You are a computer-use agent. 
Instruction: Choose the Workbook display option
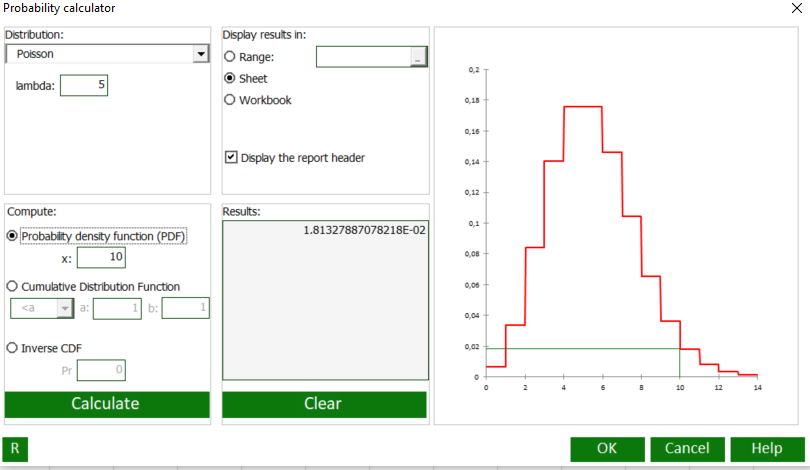click(230, 100)
